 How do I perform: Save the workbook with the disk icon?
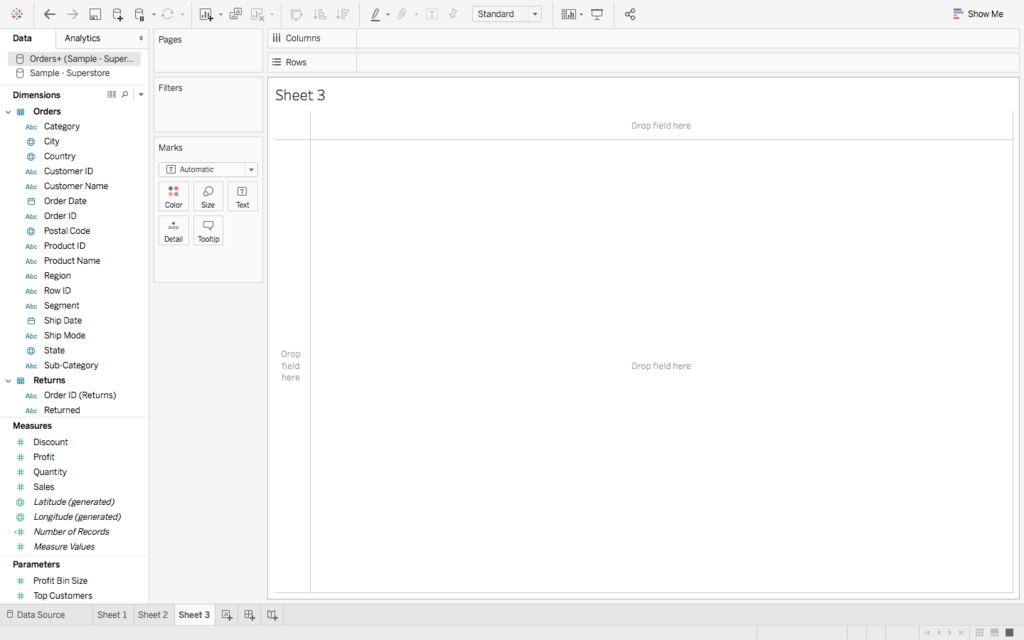pos(95,14)
